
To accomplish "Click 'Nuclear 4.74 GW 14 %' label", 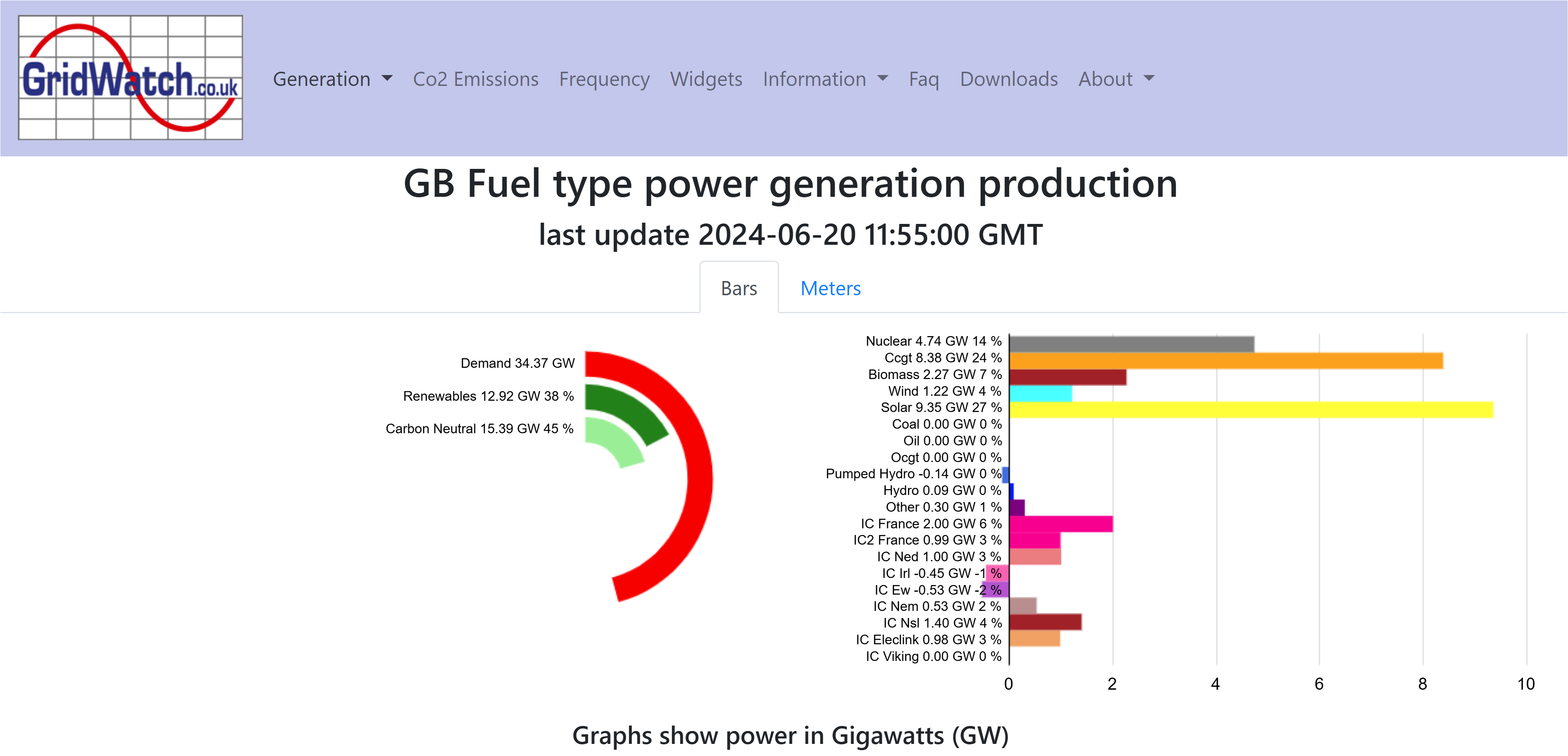I will [933, 341].
